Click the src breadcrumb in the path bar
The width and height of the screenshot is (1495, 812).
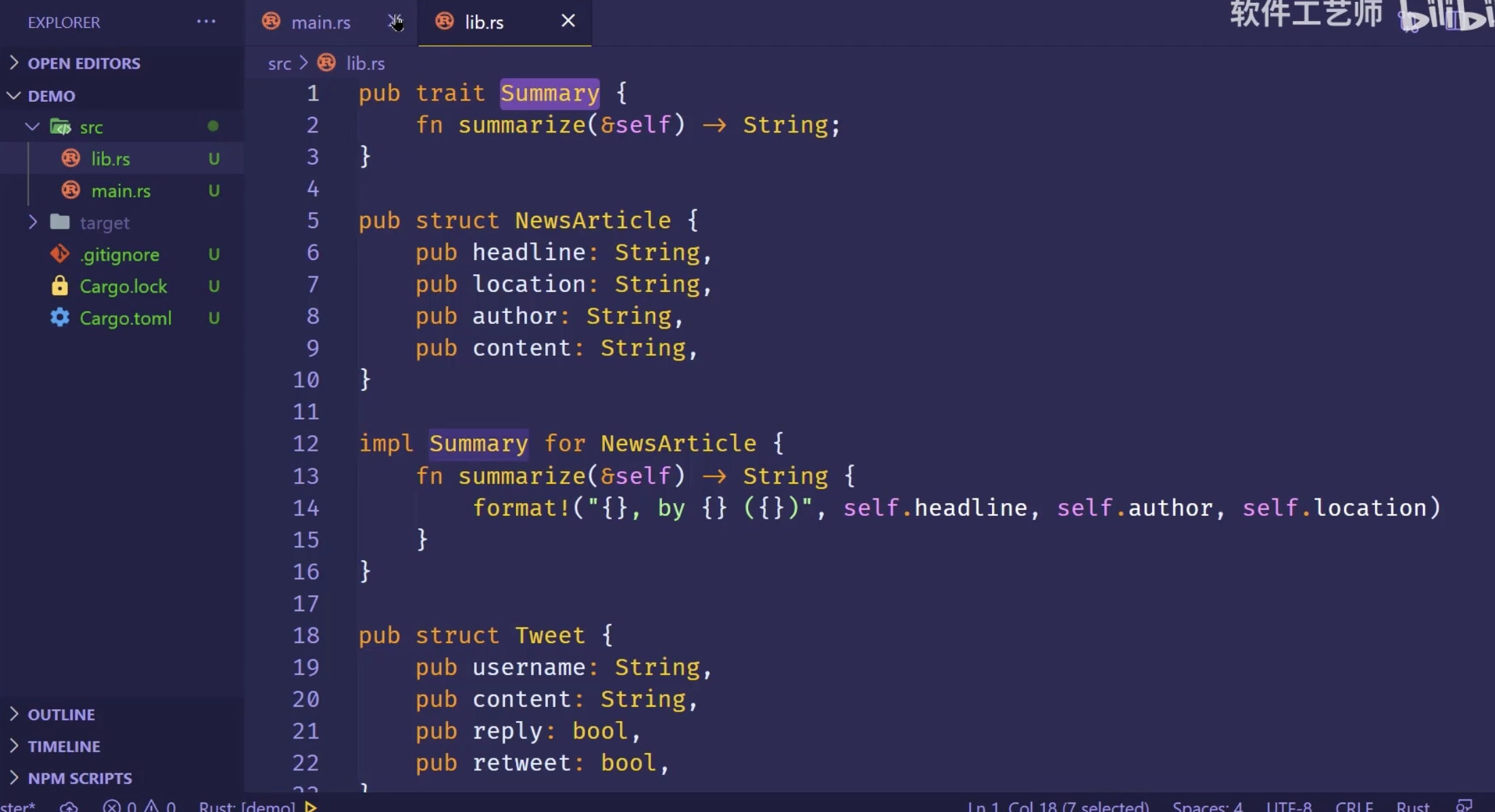(x=279, y=63)
